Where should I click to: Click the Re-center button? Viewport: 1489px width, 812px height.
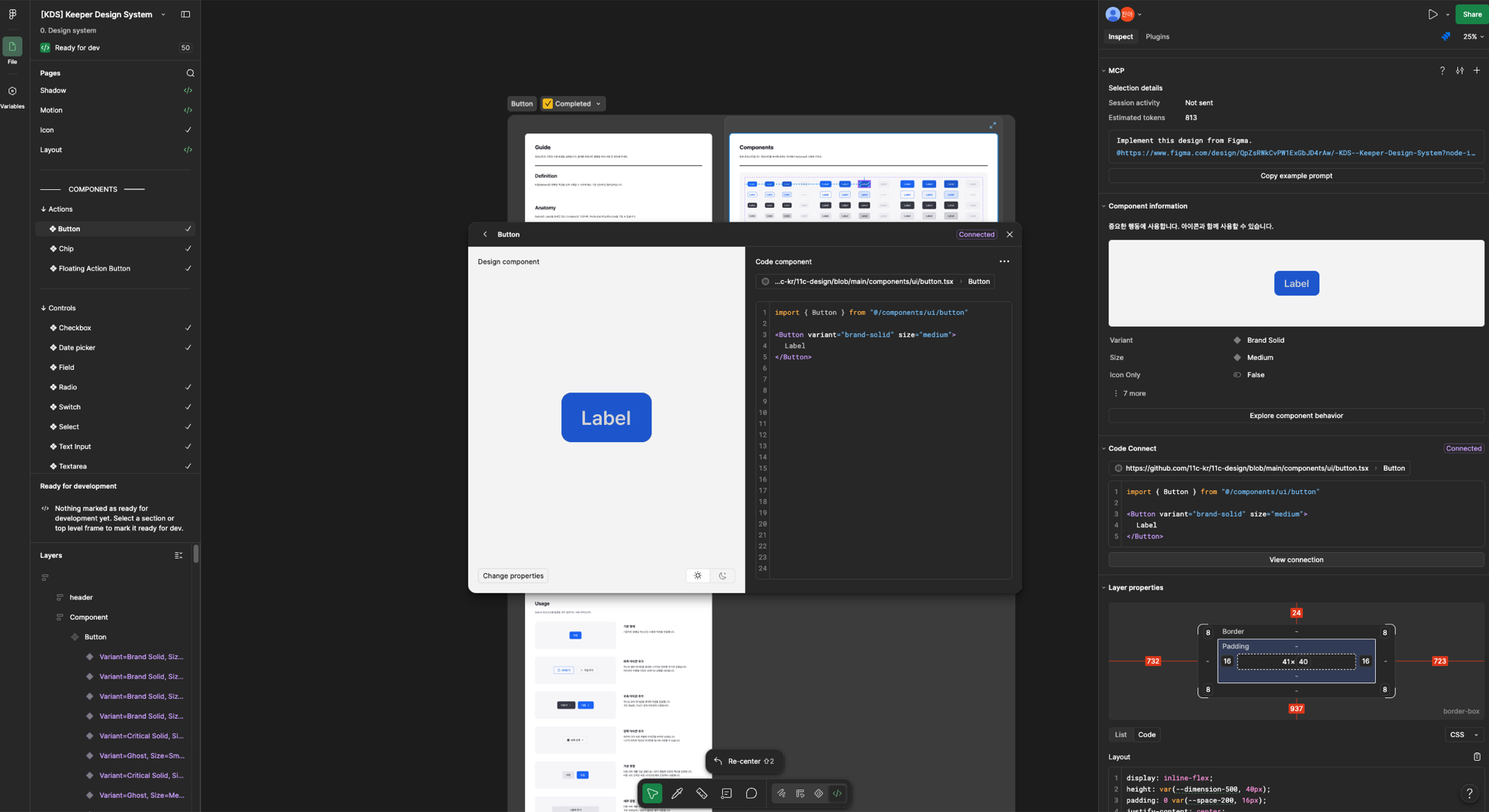pyautogui.click(x=744, y=762)
